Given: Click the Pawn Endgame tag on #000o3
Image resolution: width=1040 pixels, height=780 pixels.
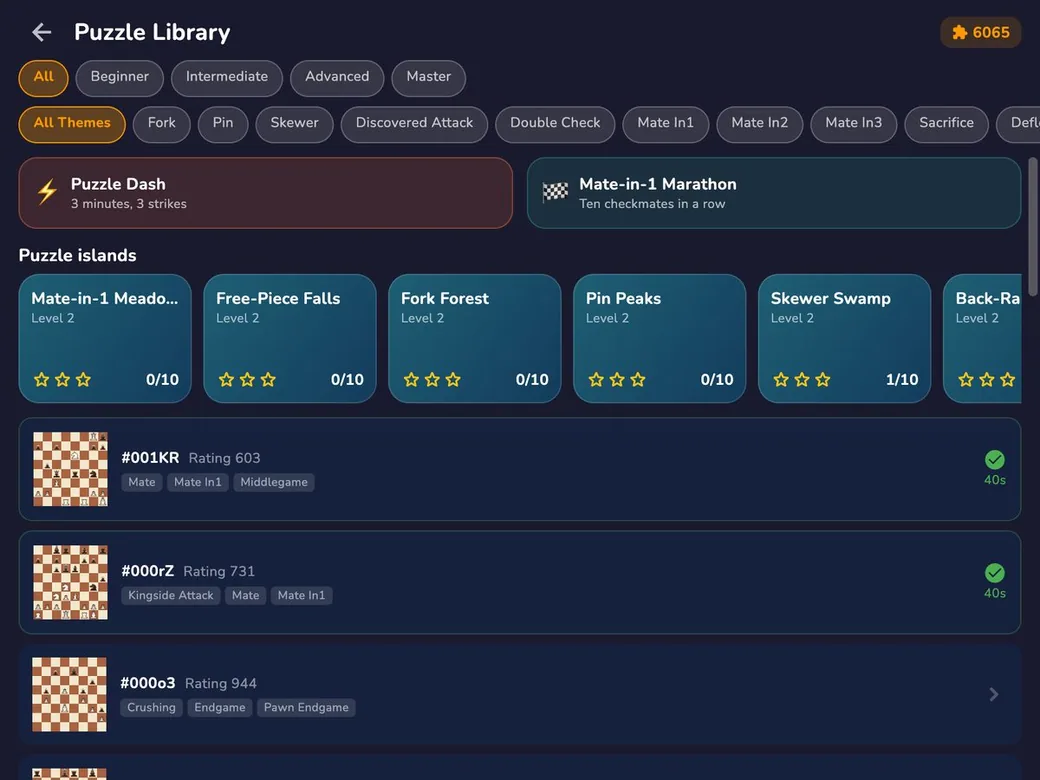Looking at the screenshot, I should (x=306, y=708).
